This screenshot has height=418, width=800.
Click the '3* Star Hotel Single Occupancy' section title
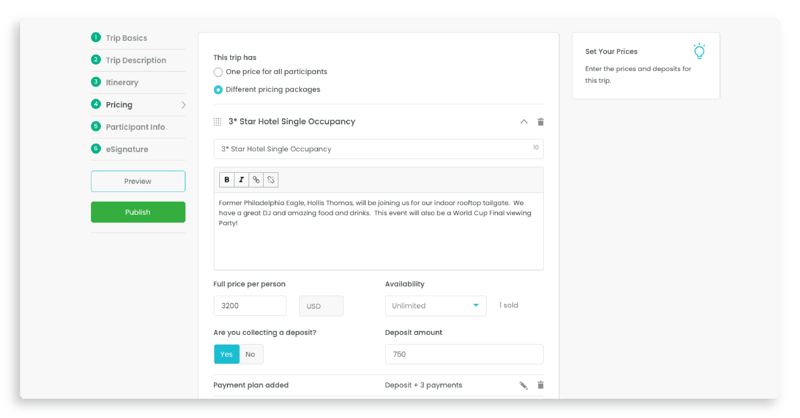point(292,121)
